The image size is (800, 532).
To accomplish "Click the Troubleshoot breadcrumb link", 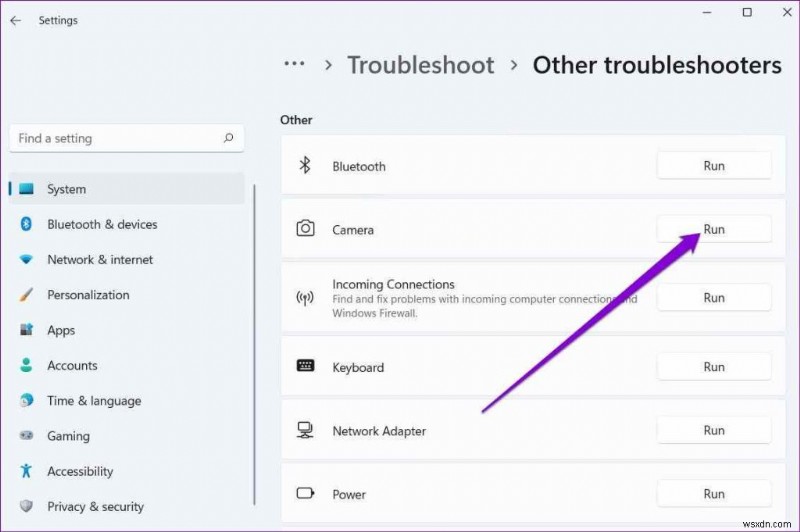I will click(x=420, y=65).
